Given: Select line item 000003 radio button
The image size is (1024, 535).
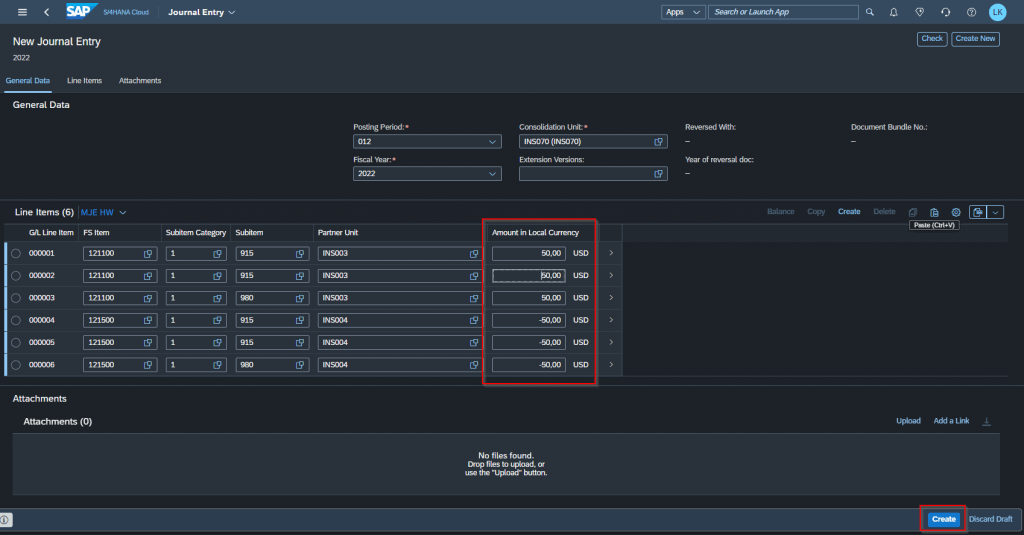Looking at the screenshot, I should (16, 298).
